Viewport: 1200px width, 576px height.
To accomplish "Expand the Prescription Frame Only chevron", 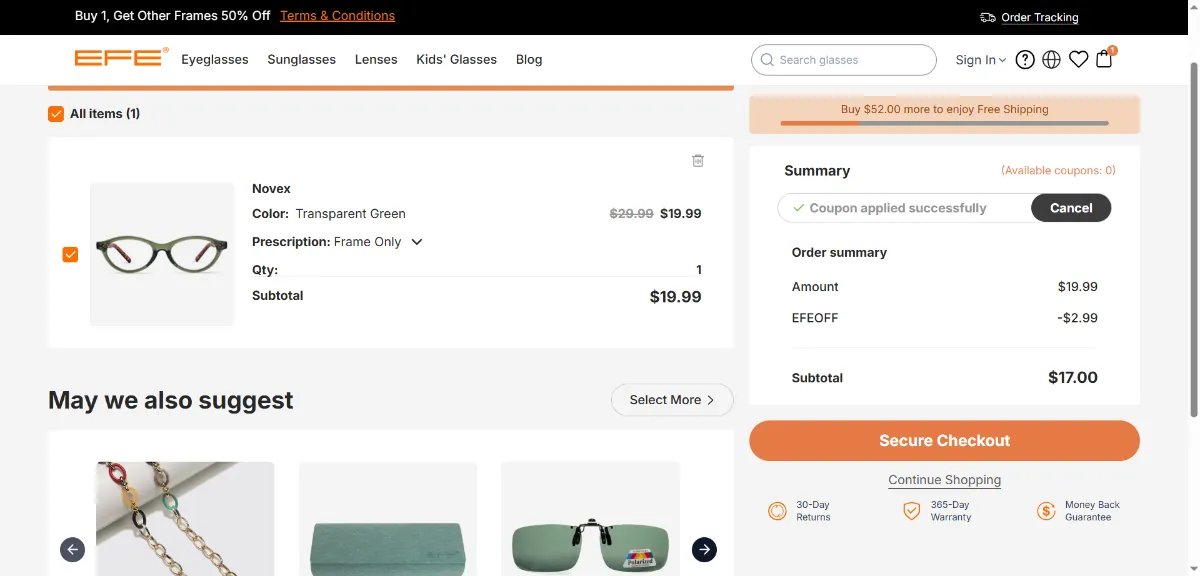I will [417, 242].
